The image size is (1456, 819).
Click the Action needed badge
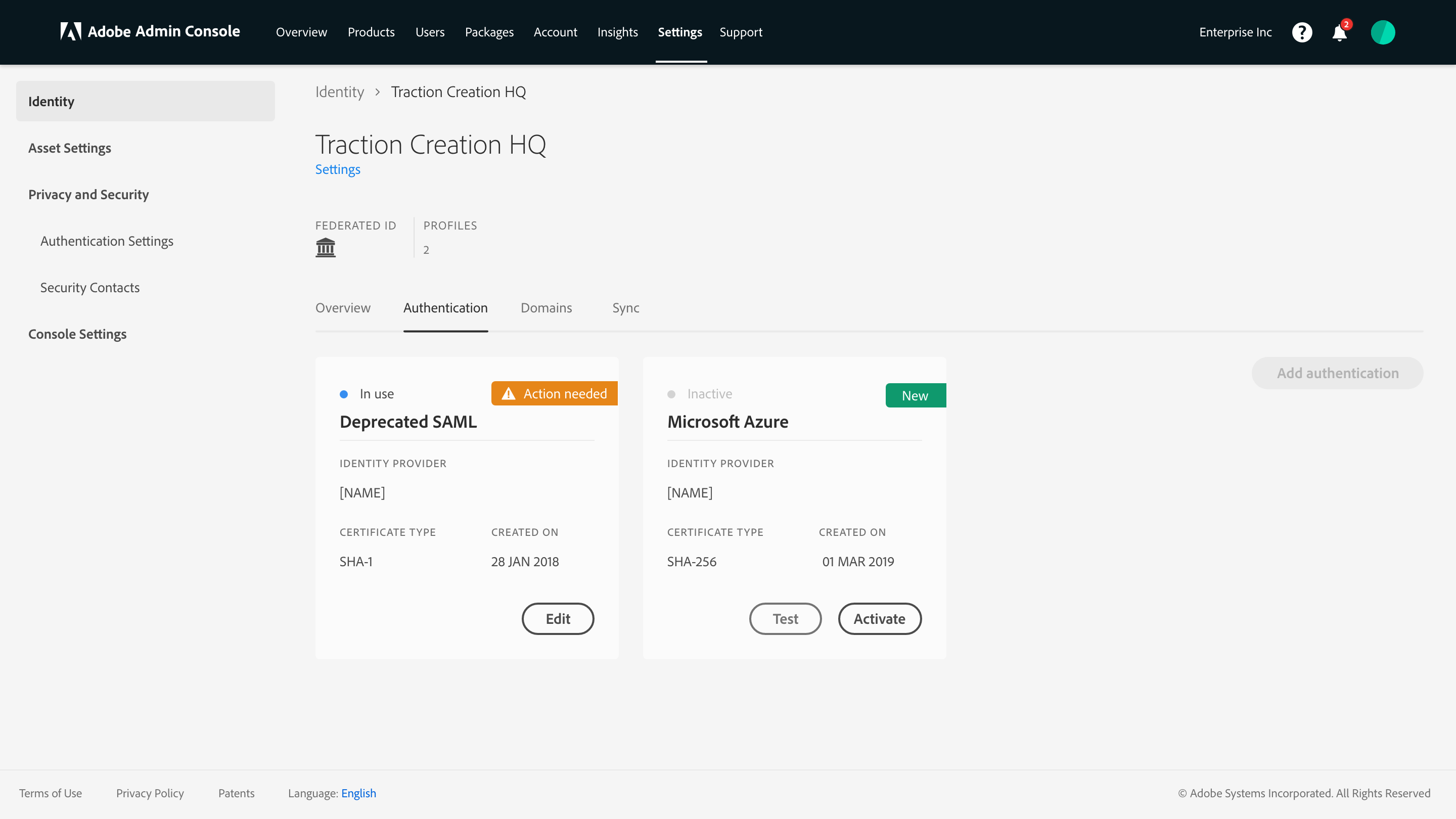tap(555, 393)
